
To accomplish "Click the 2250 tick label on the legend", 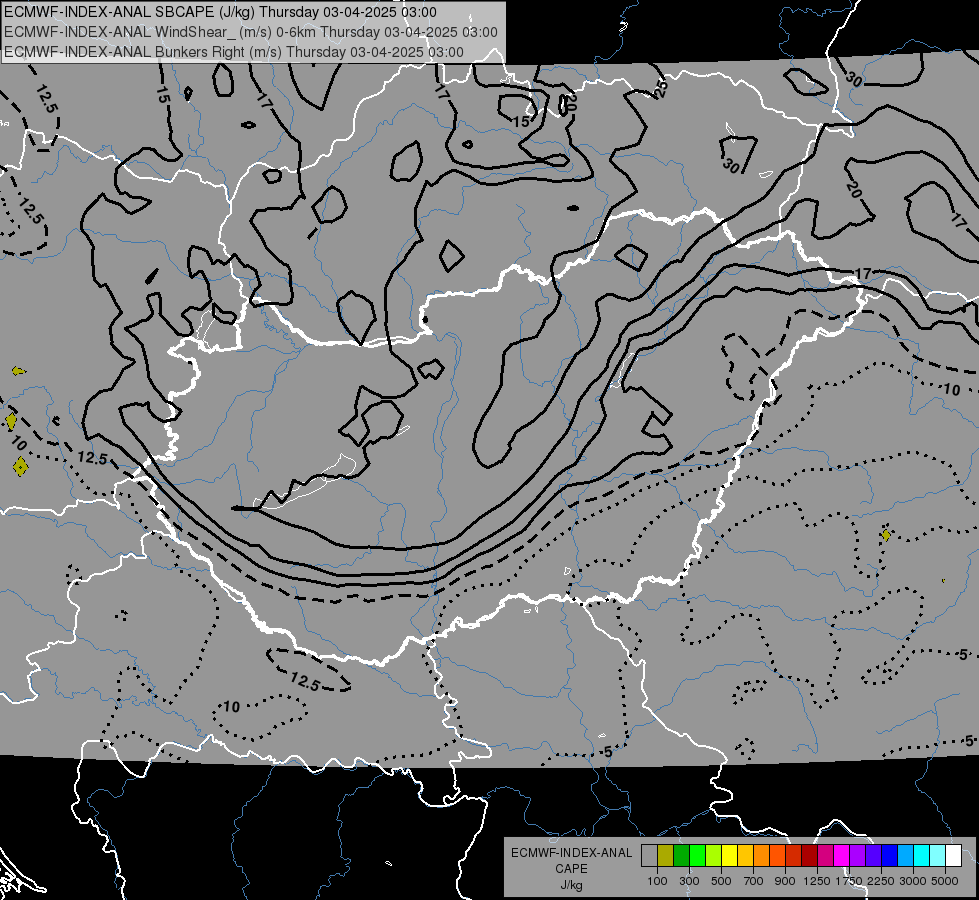I will point(881,881).
